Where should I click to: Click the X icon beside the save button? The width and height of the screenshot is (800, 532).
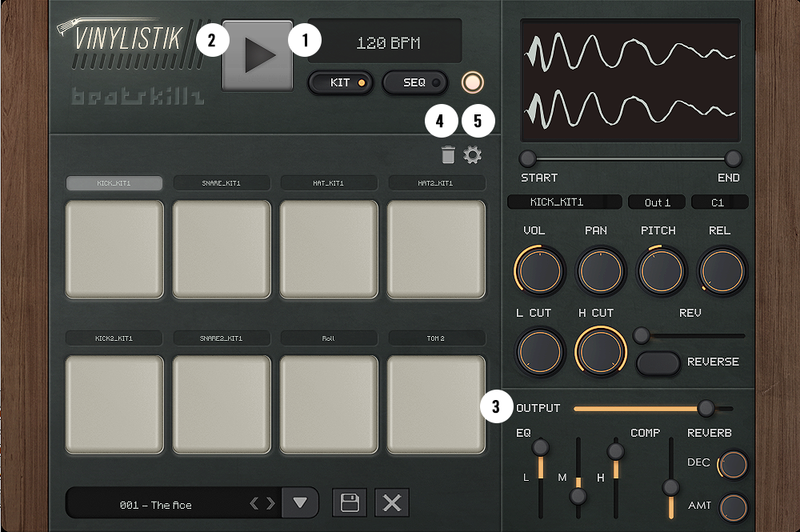[x=392, y=502]
